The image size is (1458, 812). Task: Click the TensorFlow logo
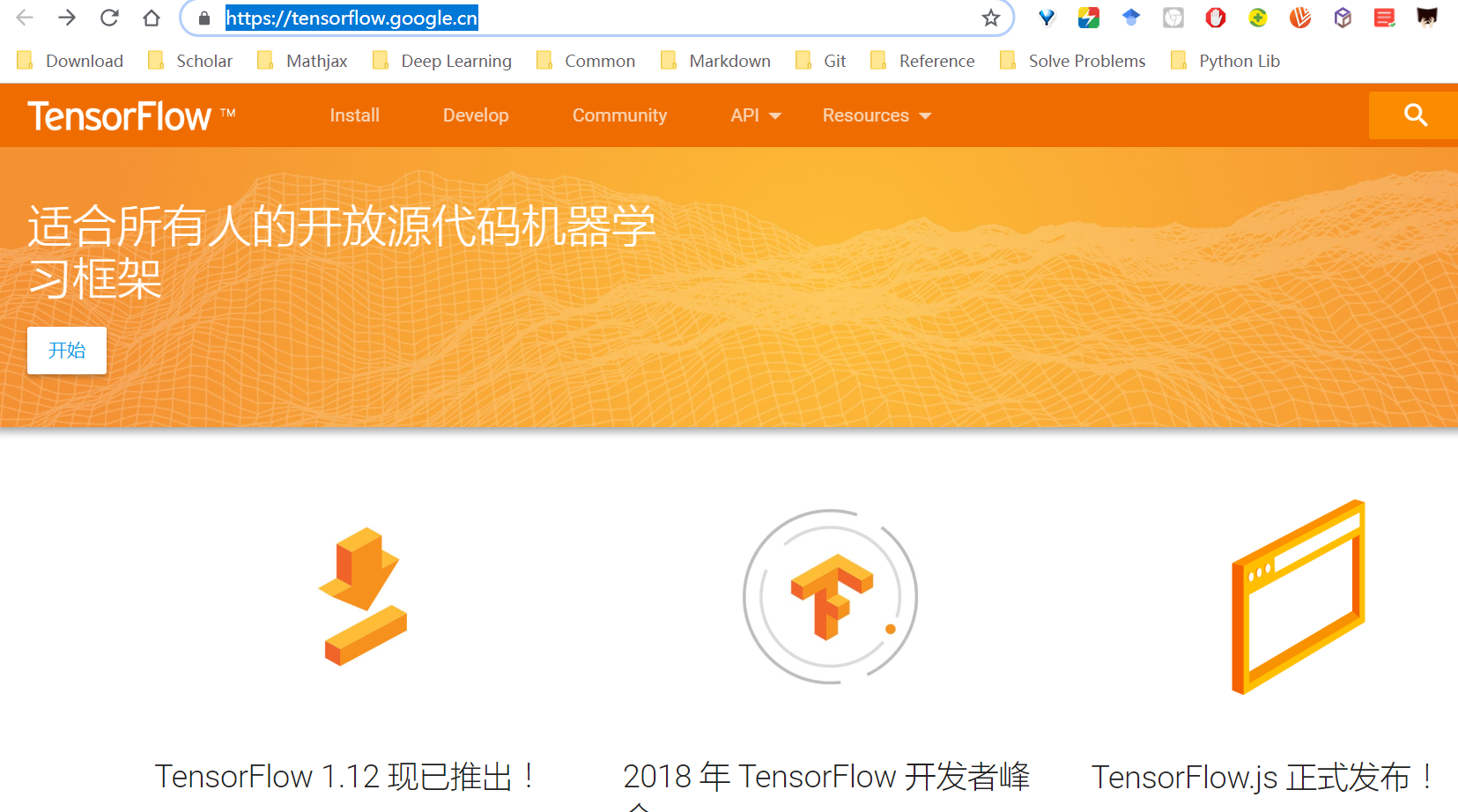[131, 116]
